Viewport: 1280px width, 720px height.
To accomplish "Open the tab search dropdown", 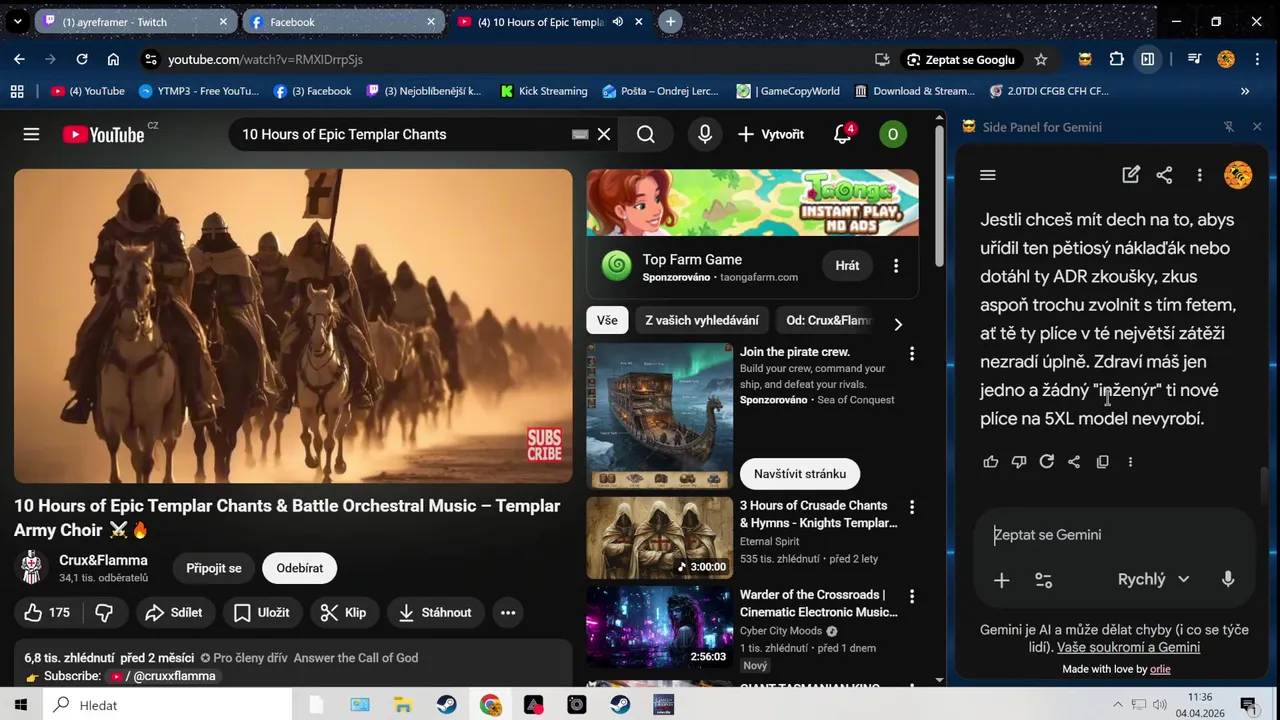I will [x=17, y=21].
